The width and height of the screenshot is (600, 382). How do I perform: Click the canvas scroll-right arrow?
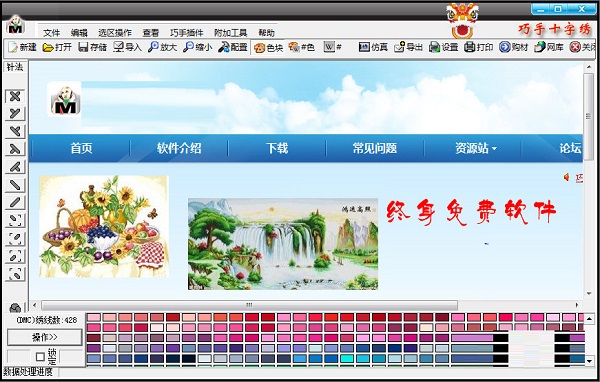click(x=577, y=305)
